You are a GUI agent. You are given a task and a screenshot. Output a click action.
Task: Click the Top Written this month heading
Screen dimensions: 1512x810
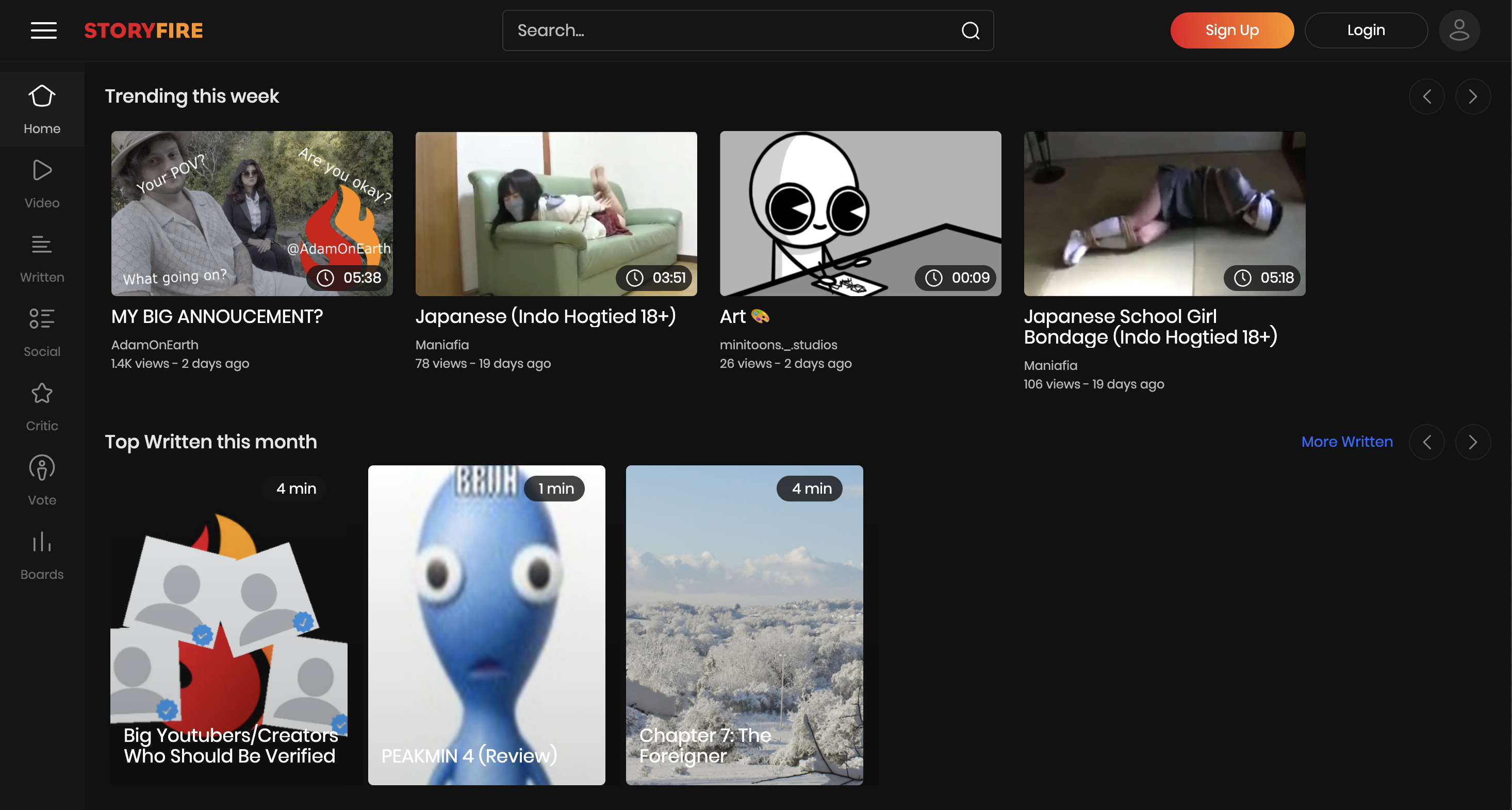(x=211, y=442)
